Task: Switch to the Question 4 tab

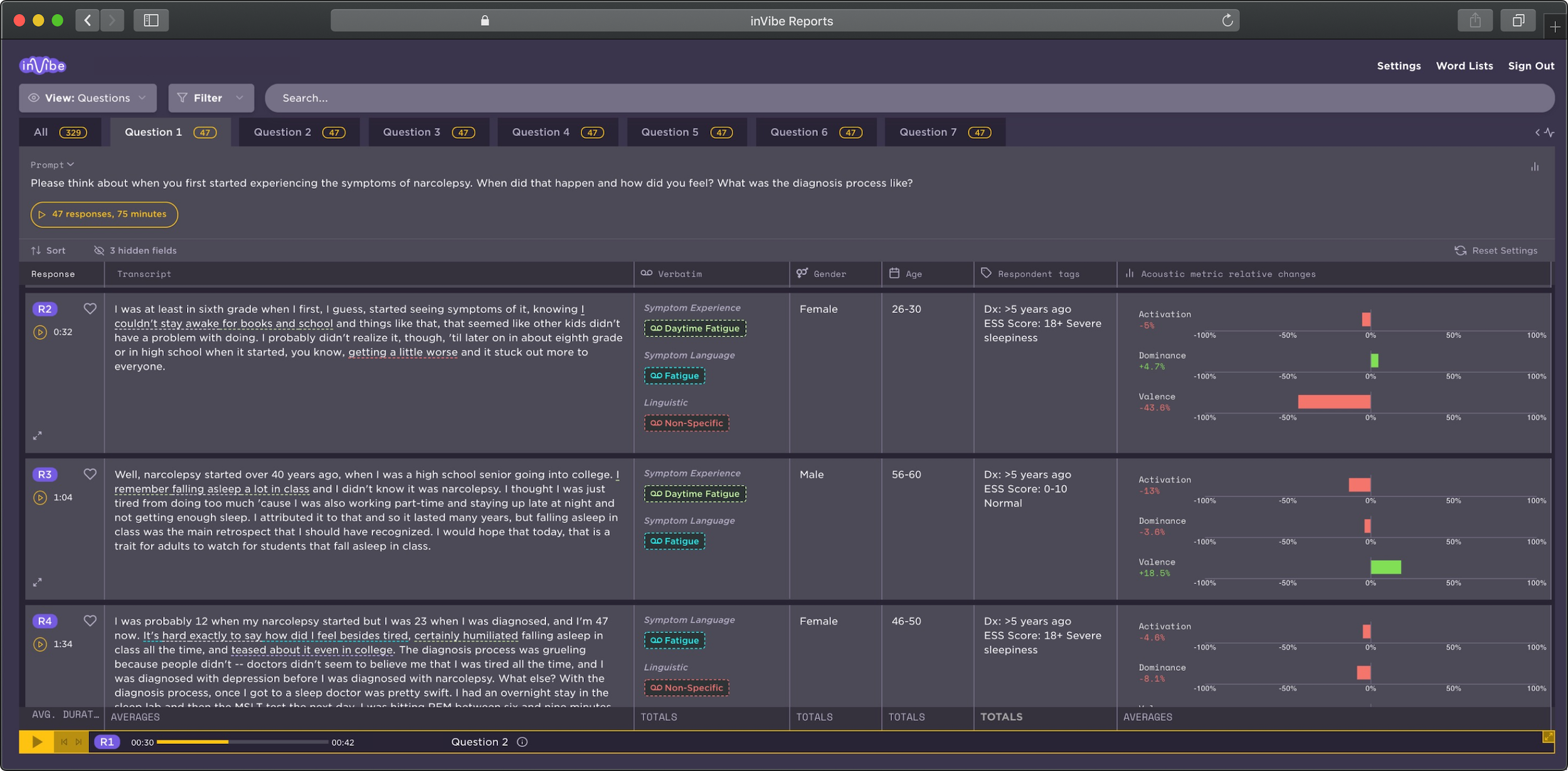Action: pos(558,132)
